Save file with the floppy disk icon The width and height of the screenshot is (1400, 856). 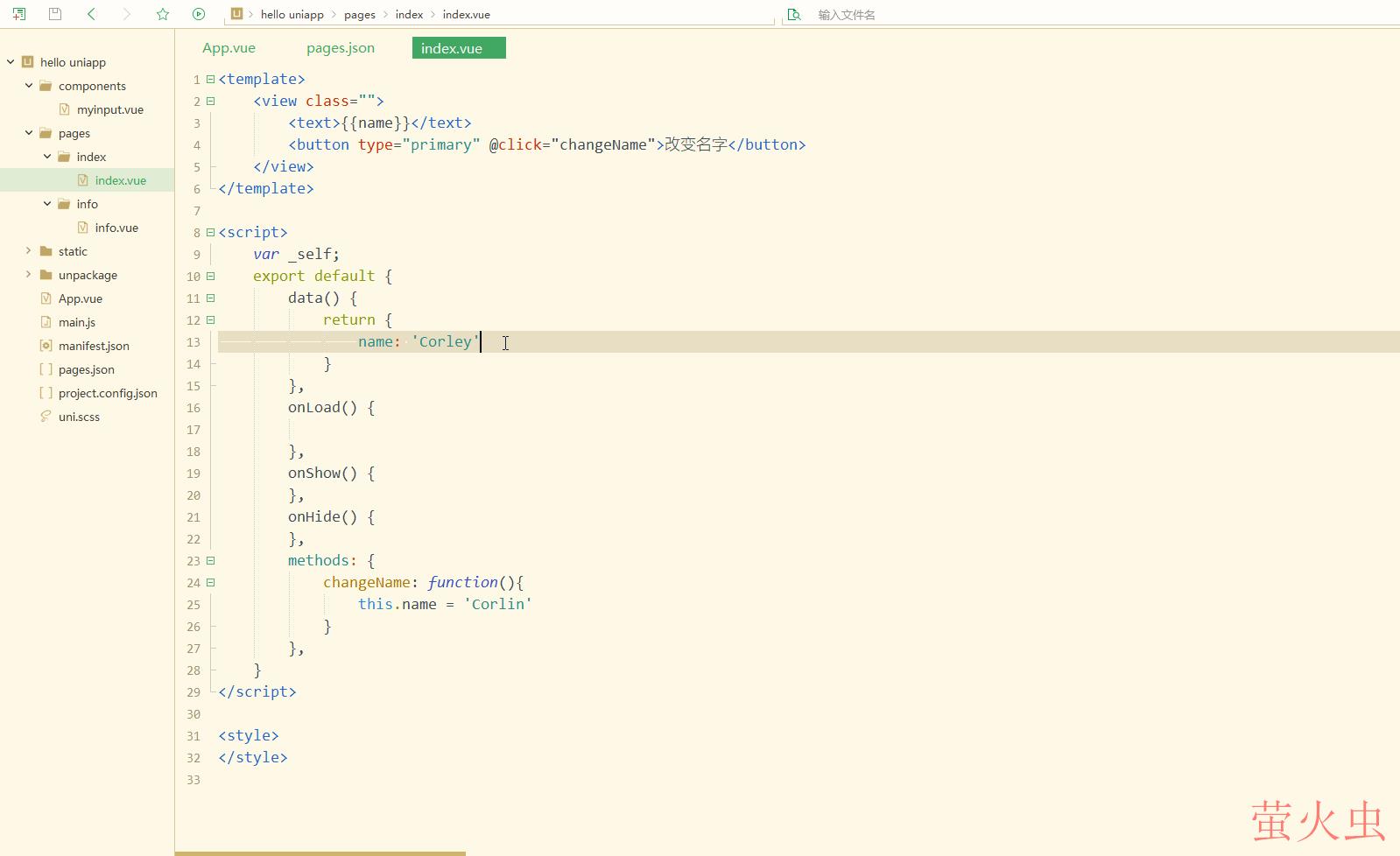click(55, 14)
